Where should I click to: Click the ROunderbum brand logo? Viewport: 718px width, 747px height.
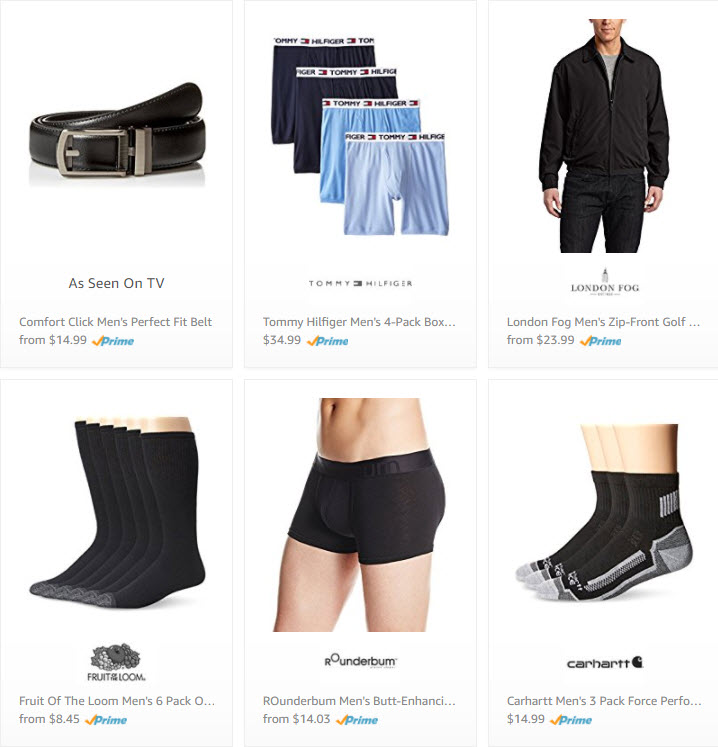pos(360,661)
